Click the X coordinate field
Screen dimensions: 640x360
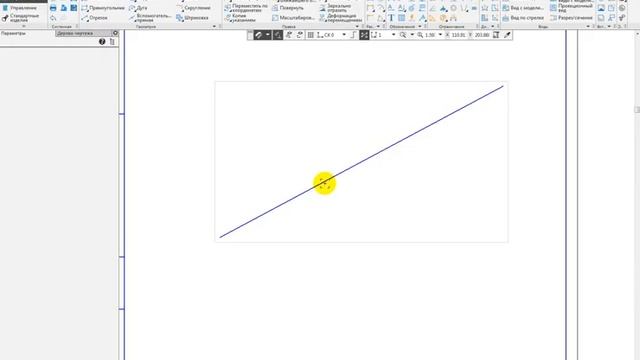click(x=458, y=35)
